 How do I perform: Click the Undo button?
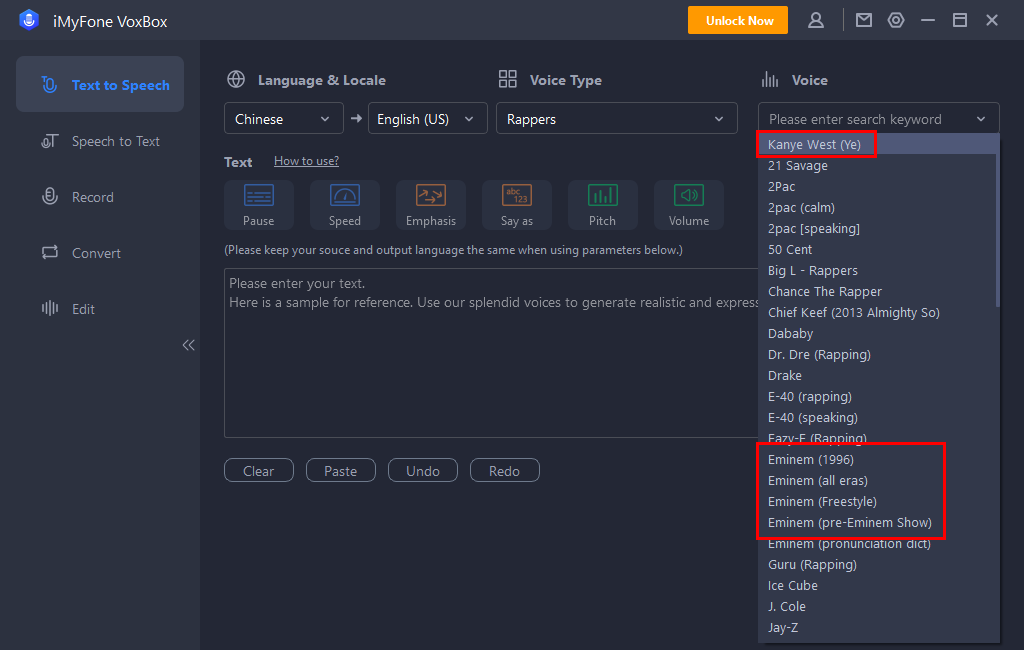coord(423,470)
